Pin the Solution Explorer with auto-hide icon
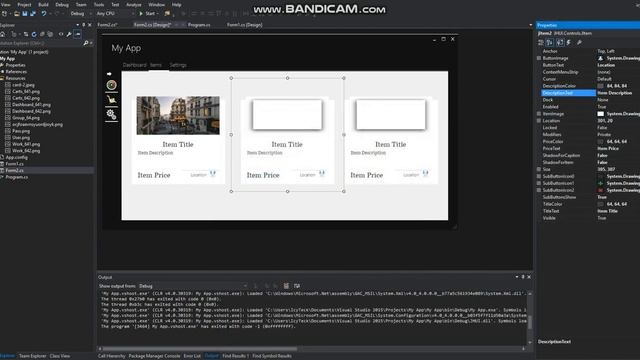This screenshot has height=360, width=640. 84,25
